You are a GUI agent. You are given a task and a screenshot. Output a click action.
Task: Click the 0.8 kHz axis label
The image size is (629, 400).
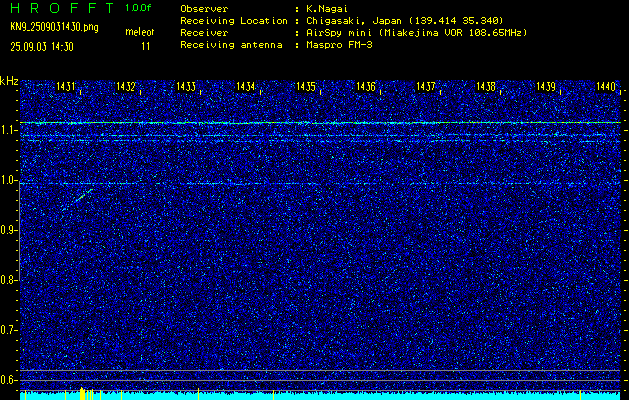[x=8, y=280]
